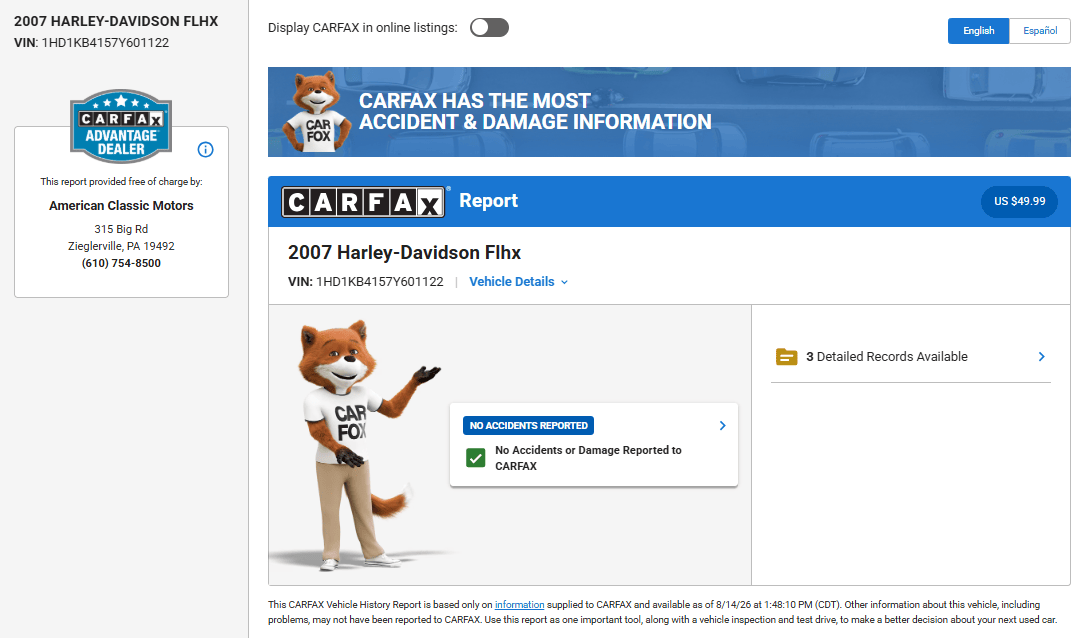Click the NO ACCIDENTS REPORTED badge
The image size is (1083, 638).
point(528,425)
